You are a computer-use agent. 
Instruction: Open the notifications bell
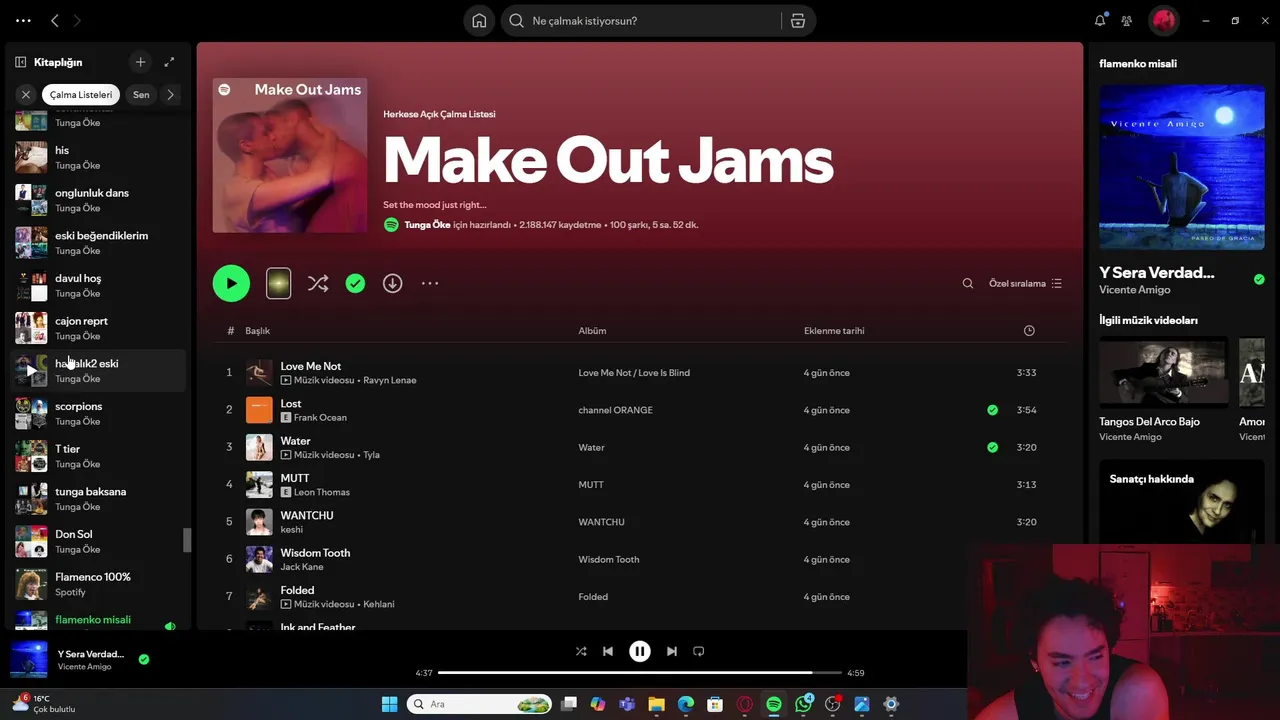1100,20
